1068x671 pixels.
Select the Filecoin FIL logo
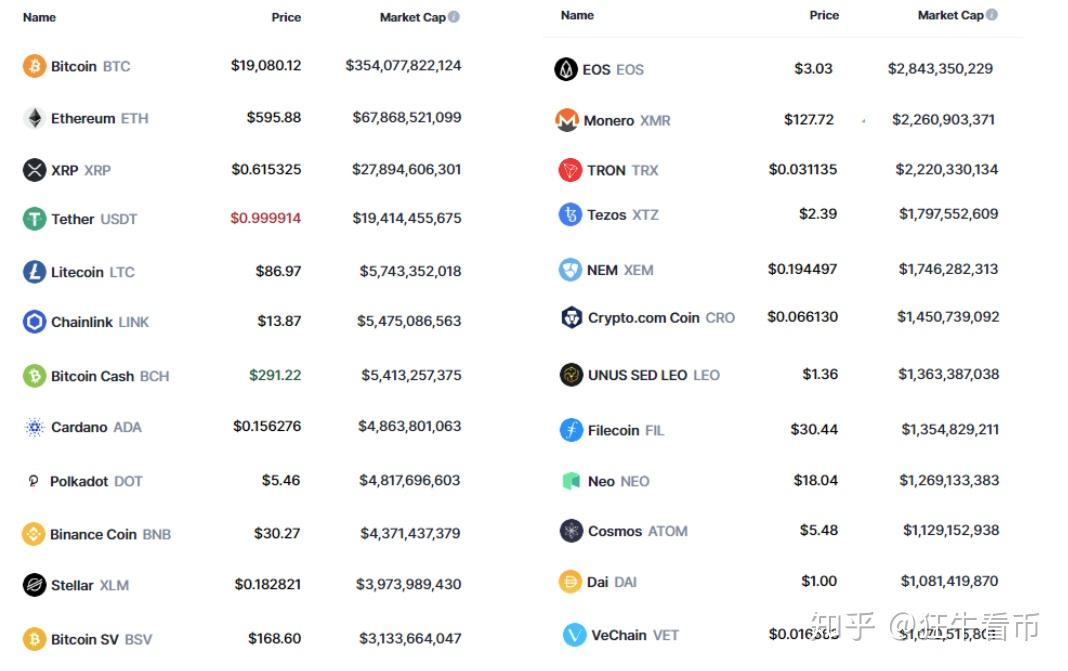569,430
